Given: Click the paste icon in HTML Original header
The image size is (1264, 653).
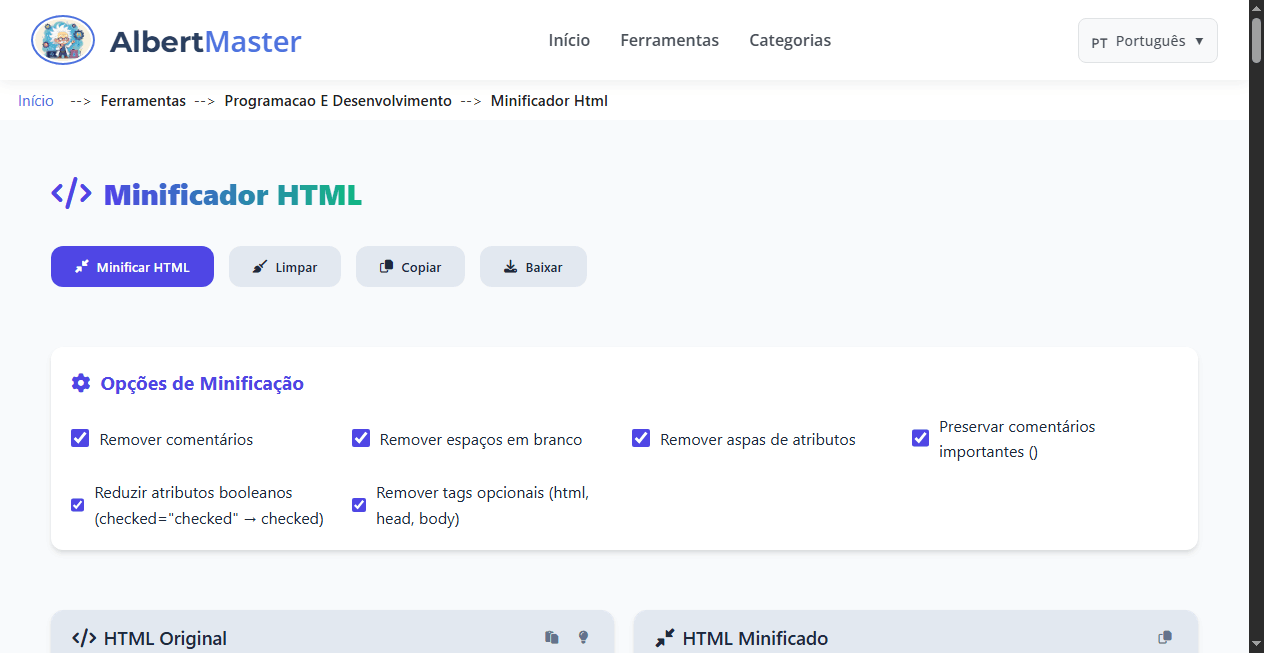Looking at the screenshot, I should click(551, 636).
